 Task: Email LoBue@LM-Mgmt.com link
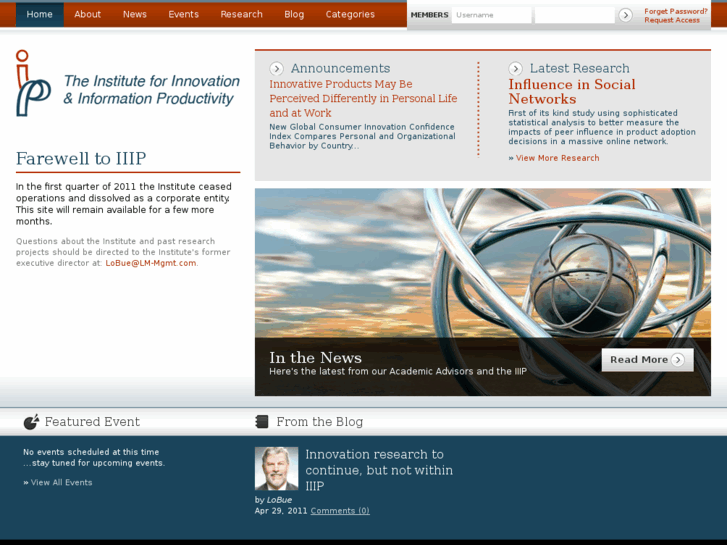[x=151, y=263]
